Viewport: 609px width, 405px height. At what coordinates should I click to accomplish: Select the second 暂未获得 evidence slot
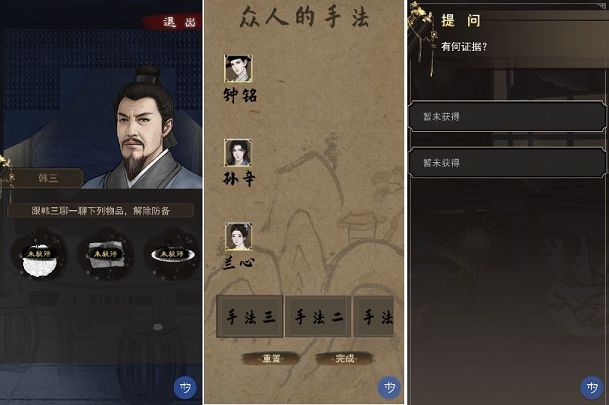coord(508,163)
